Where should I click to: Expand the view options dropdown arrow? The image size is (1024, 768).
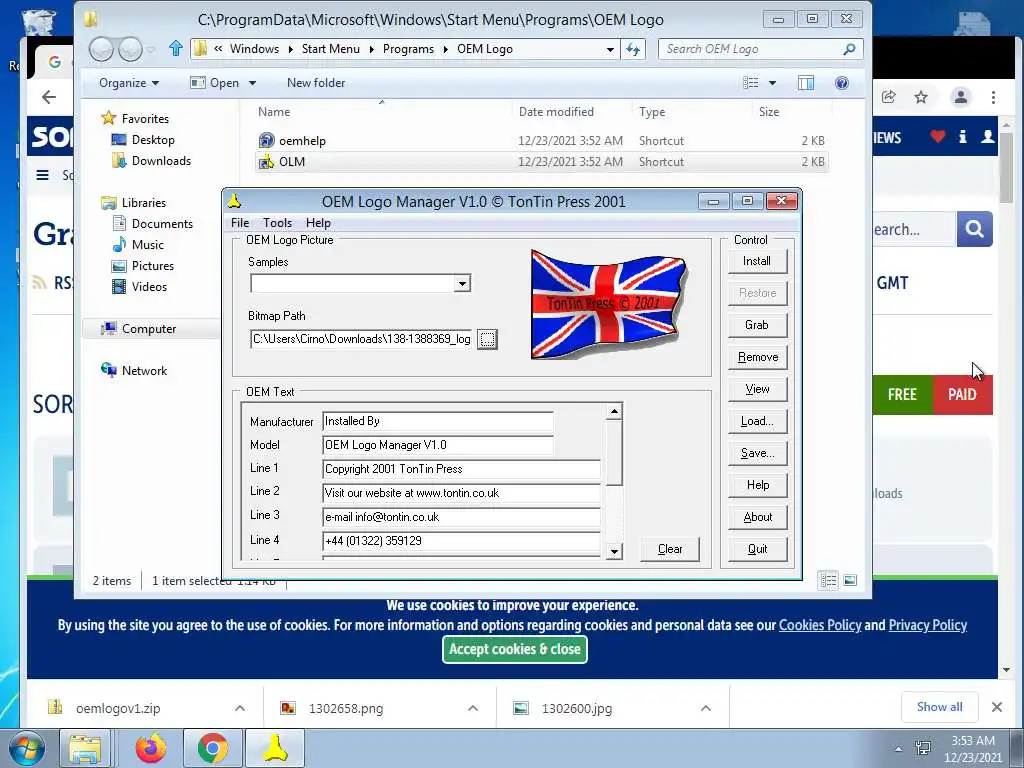[773, 83]
